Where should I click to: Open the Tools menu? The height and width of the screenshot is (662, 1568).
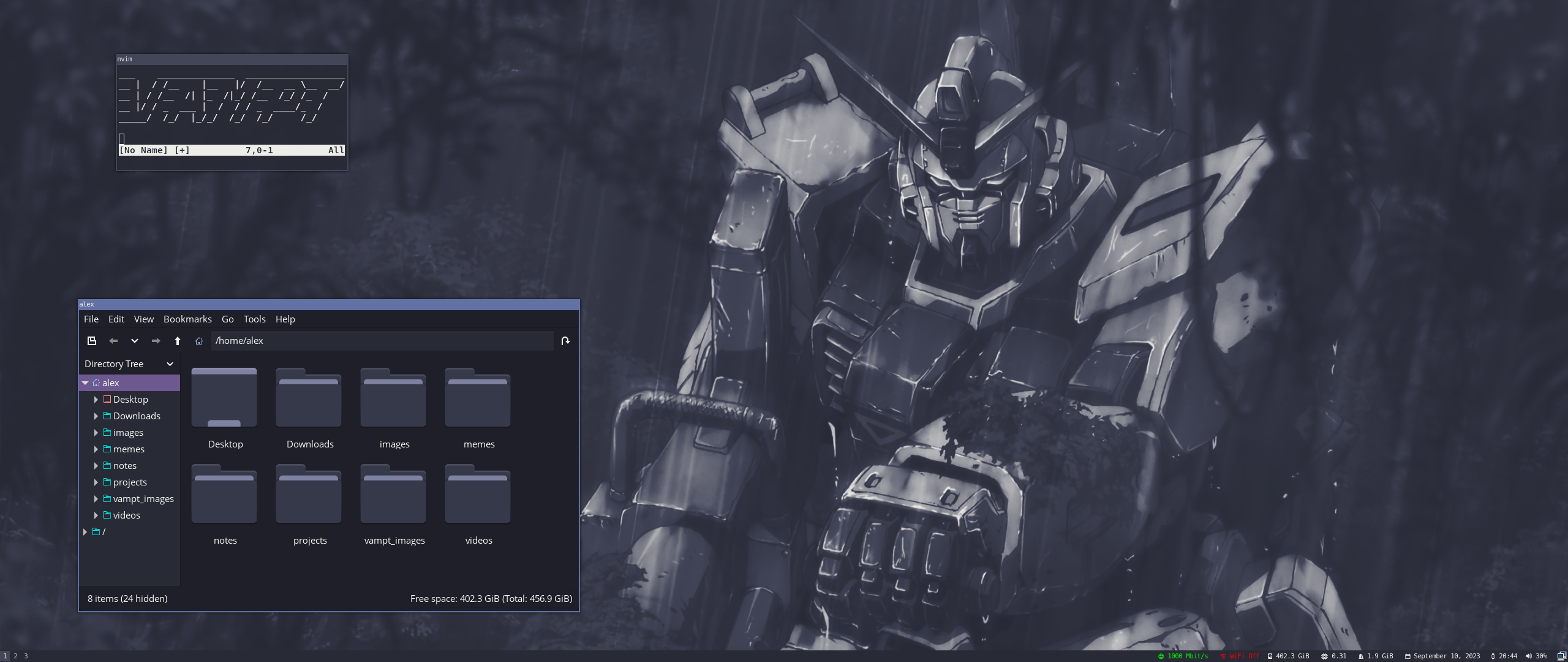pos(255,319)
